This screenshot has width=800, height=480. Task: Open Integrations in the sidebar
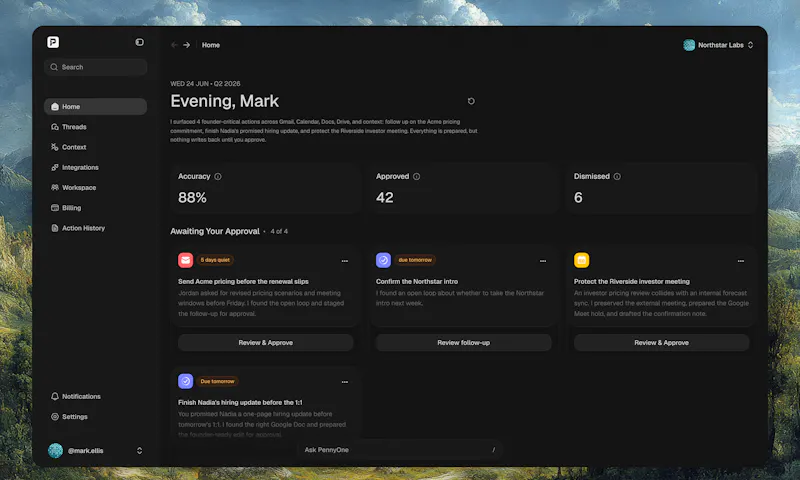pos(95,167)
